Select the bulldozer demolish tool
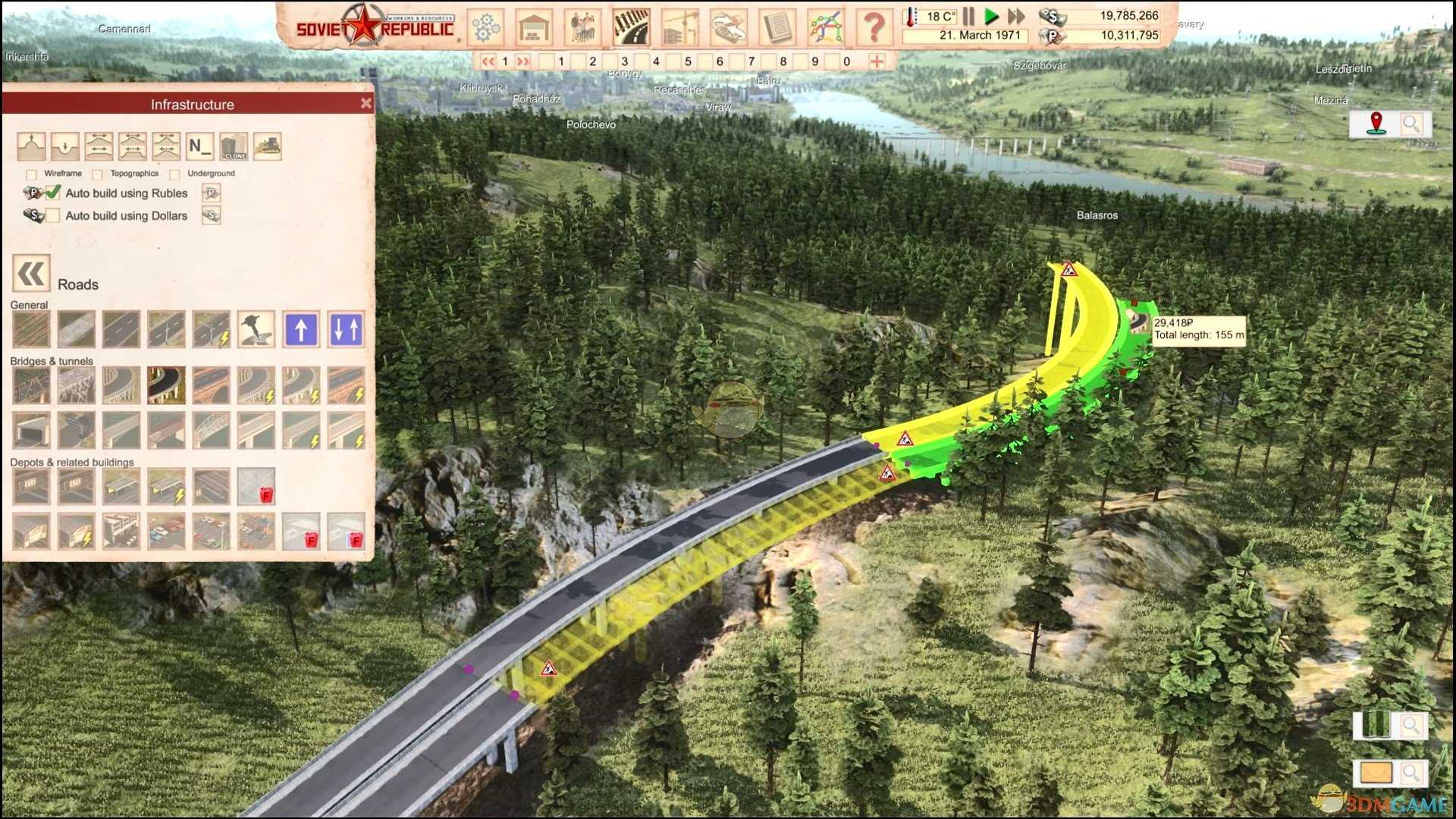Screen dimensions: 1456x819 coord(268,146)
